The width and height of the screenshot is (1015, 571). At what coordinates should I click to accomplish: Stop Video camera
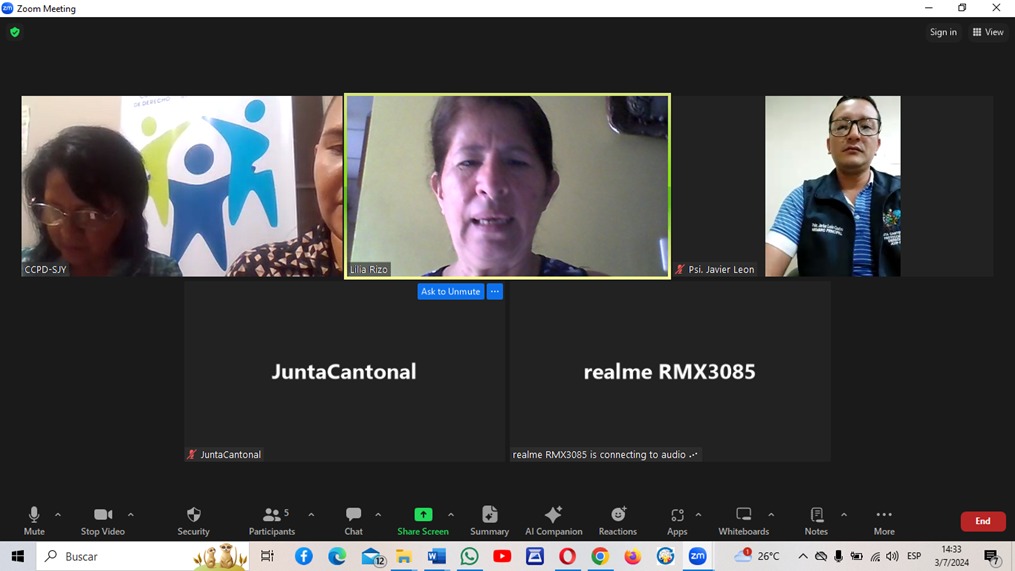pos(103,520)
